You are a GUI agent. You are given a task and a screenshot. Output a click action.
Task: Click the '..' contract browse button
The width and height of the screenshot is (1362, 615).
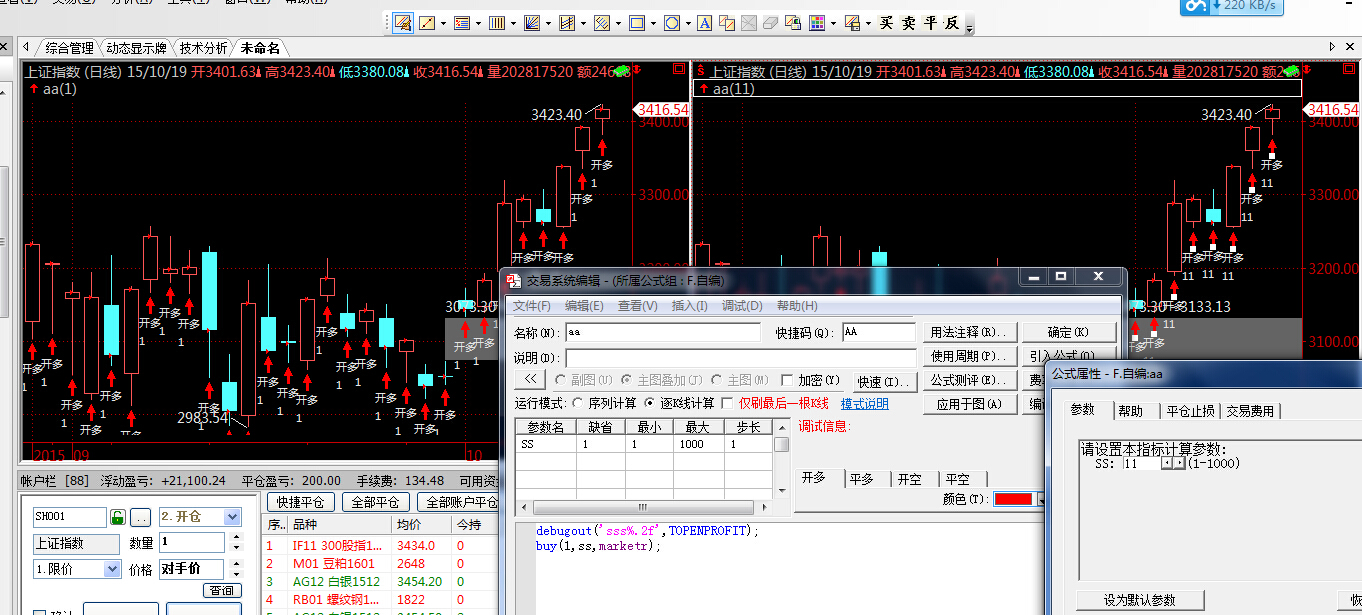click(x=140, y=517)
